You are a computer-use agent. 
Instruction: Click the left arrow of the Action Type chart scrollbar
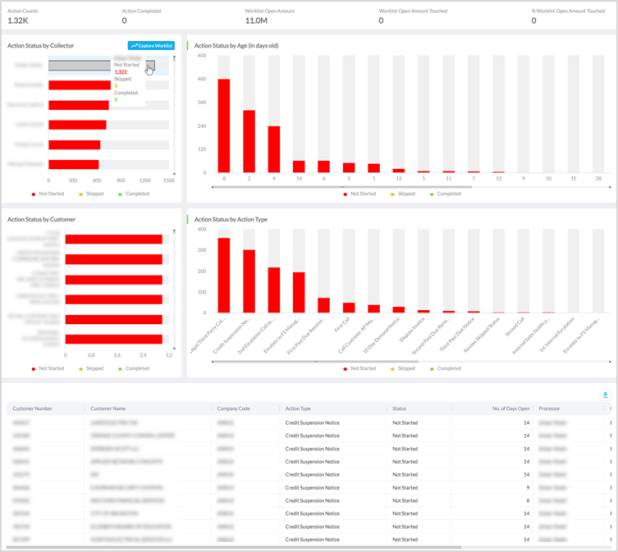tap(213, 361)
